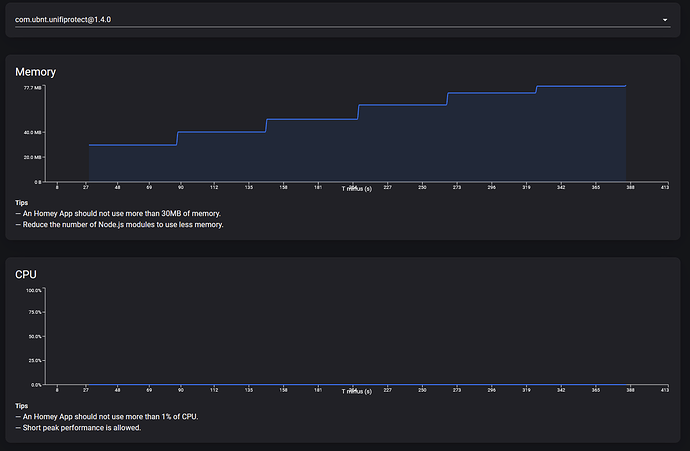
Task: Click the 342 tick on CPU time axis
Action: (561, 390)
